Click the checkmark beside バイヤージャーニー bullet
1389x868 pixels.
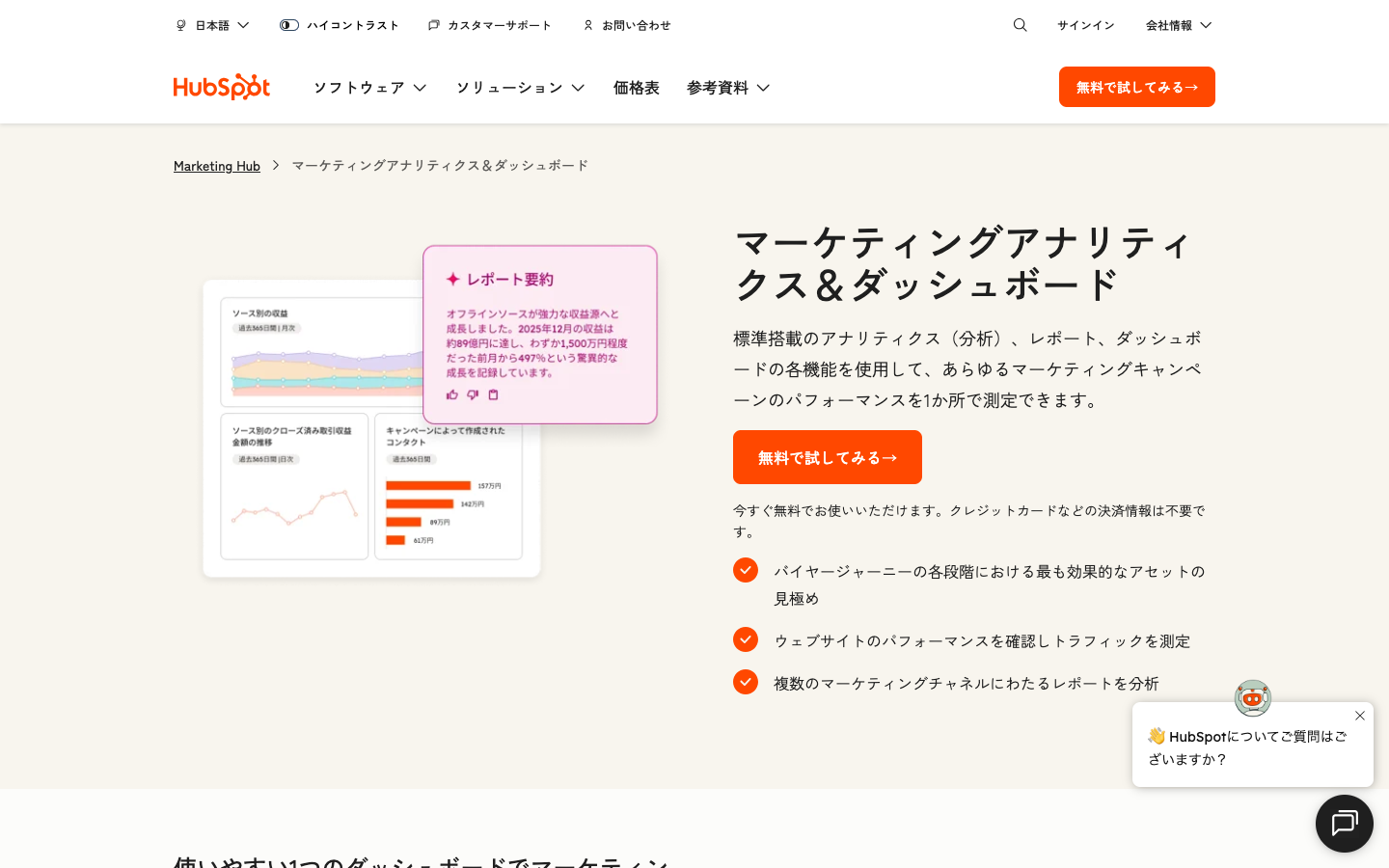click(746, 570)
